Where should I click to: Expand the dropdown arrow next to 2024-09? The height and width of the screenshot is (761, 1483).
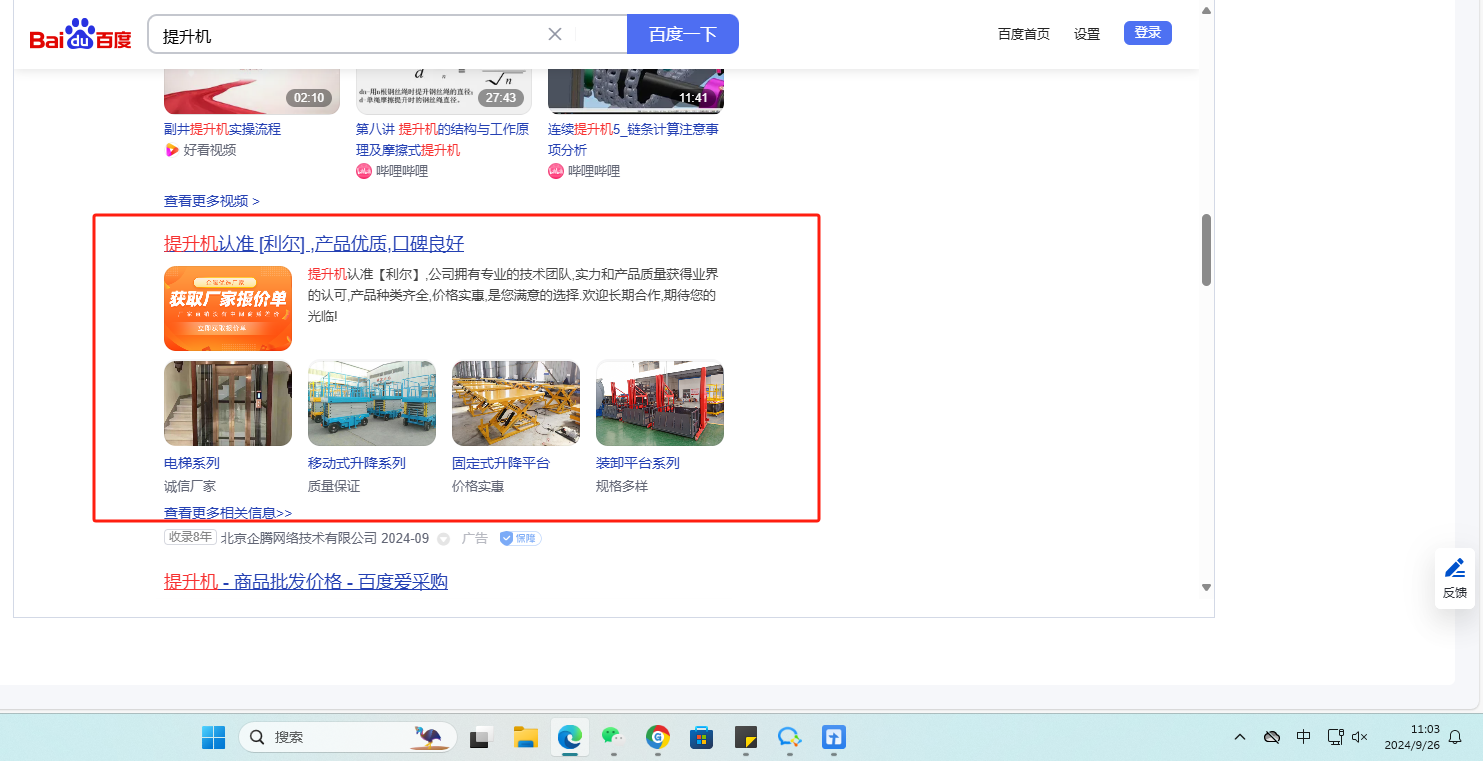click(x=444, y=539)
